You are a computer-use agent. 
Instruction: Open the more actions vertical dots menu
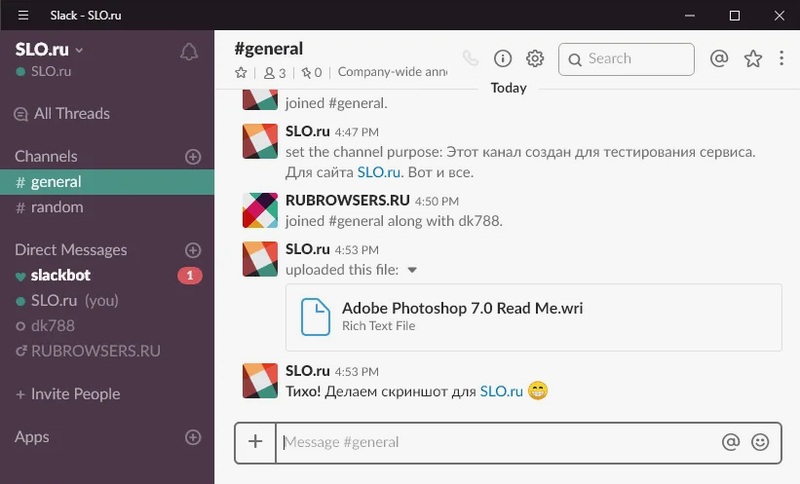tap(781, 59)
